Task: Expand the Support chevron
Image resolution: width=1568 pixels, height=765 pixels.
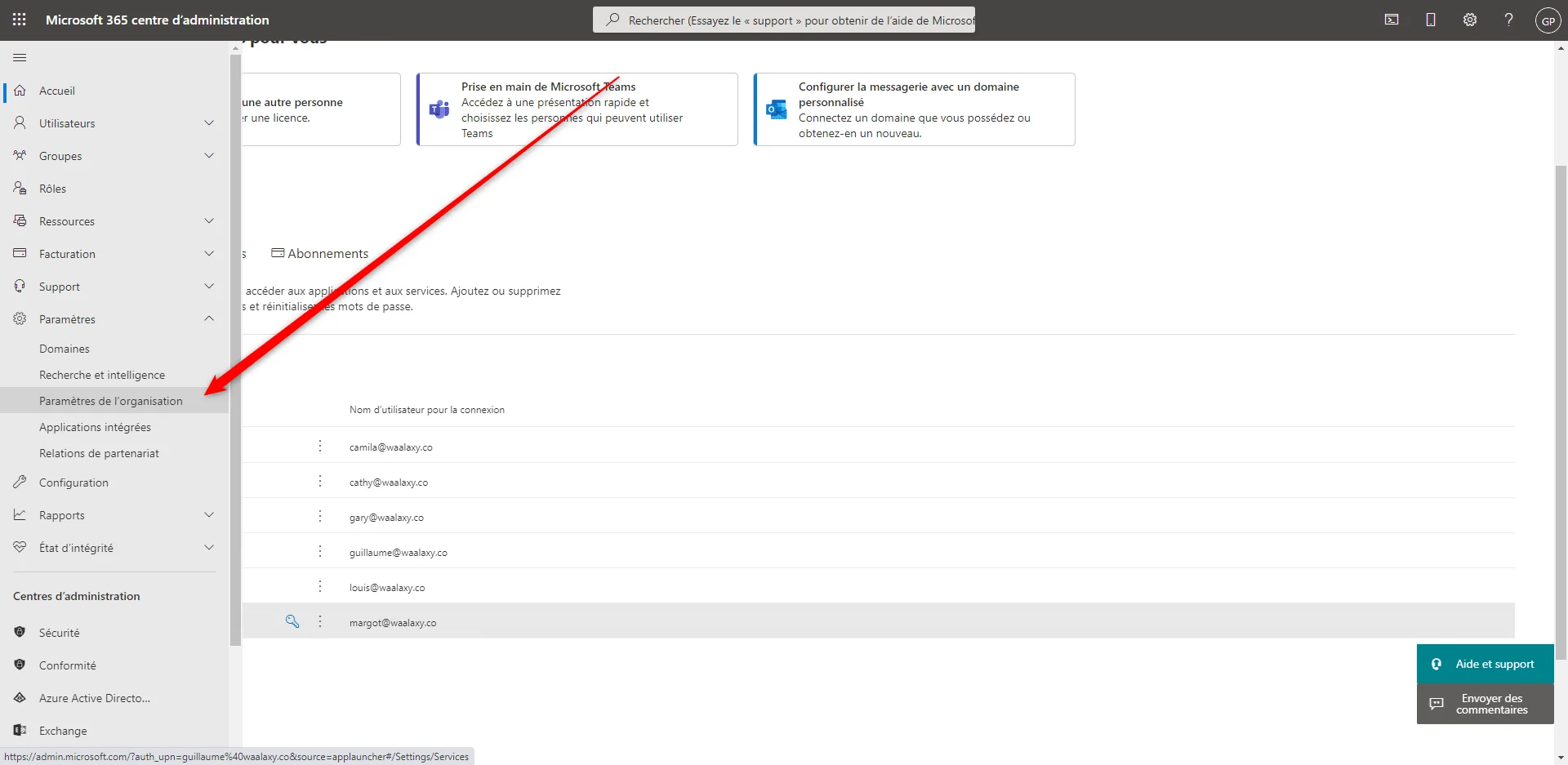Action: 209,287
